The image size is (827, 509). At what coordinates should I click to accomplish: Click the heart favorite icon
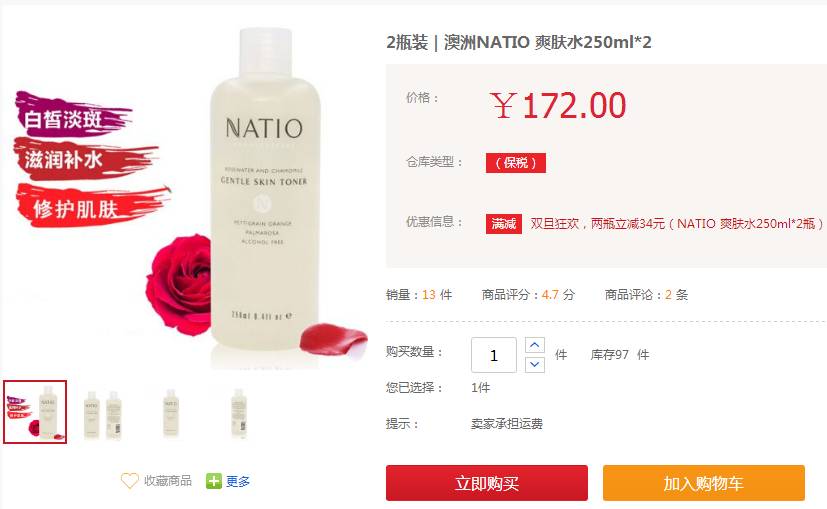click(x=129, y=481)
